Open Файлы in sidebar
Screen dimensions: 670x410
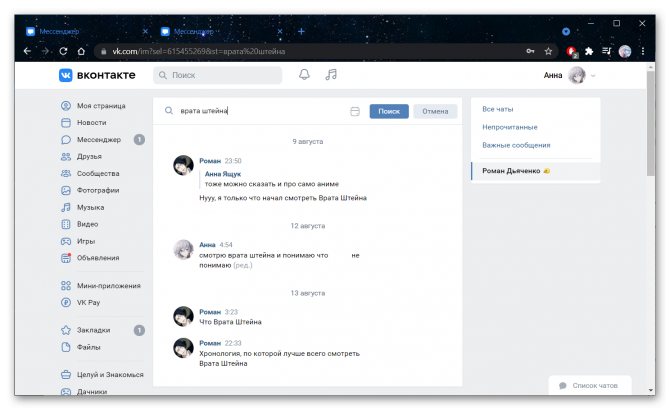pyautogui.click(x=88, y=347)
